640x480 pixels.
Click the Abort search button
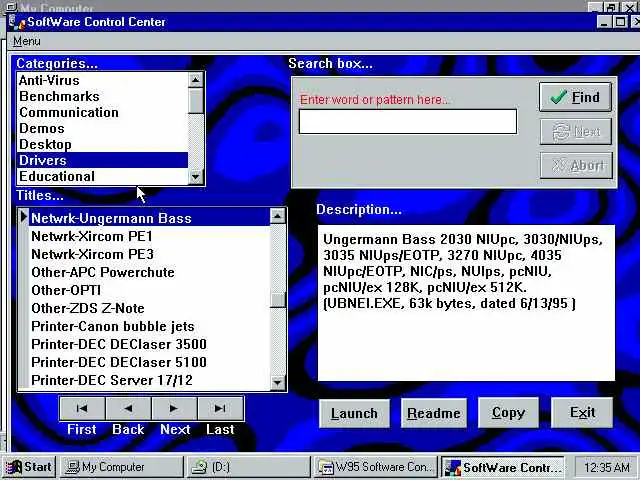576,165
